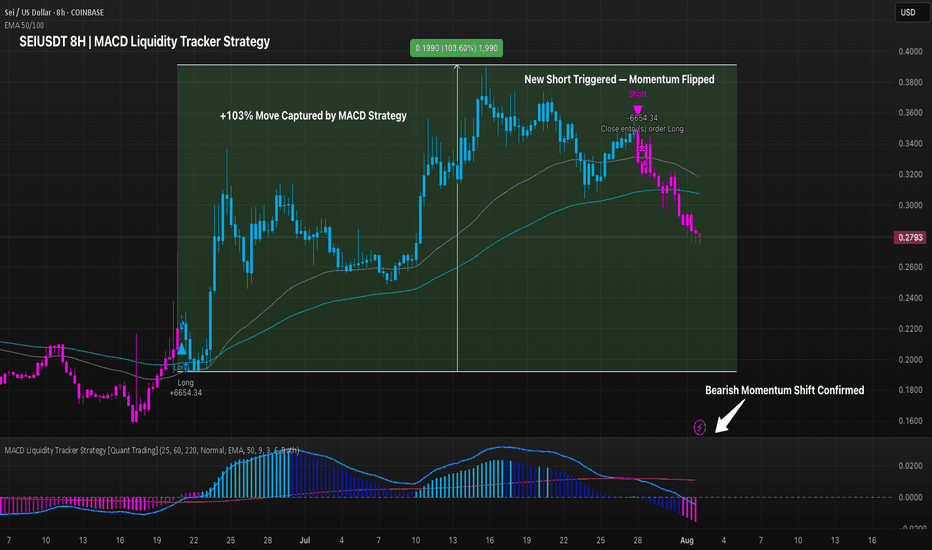Select the New Short Triggered annotation text
This screenshot has height=550, width=932.
(620, 79)
